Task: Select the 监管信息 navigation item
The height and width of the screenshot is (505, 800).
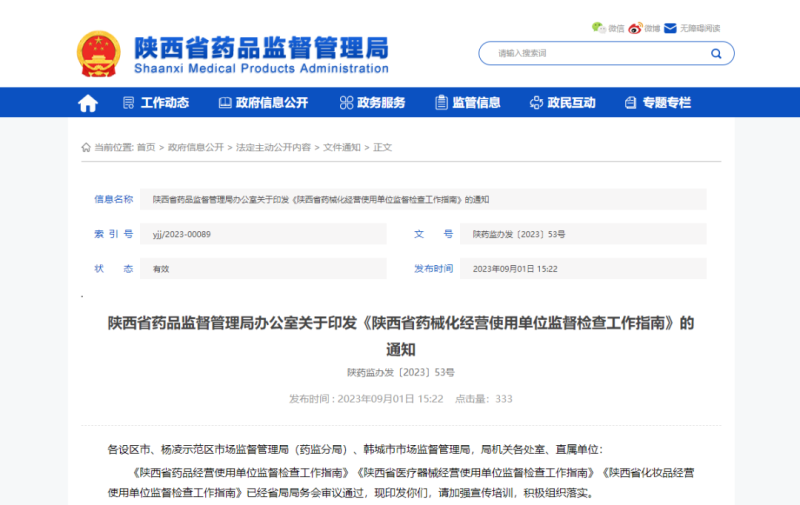Action: click(x=467, y=103)
